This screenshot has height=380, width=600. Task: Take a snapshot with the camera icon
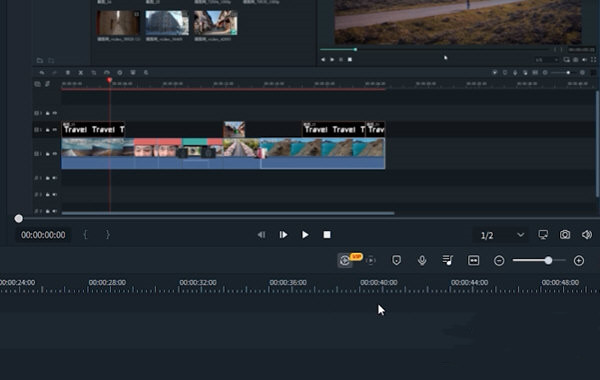[x=565, y=235]
